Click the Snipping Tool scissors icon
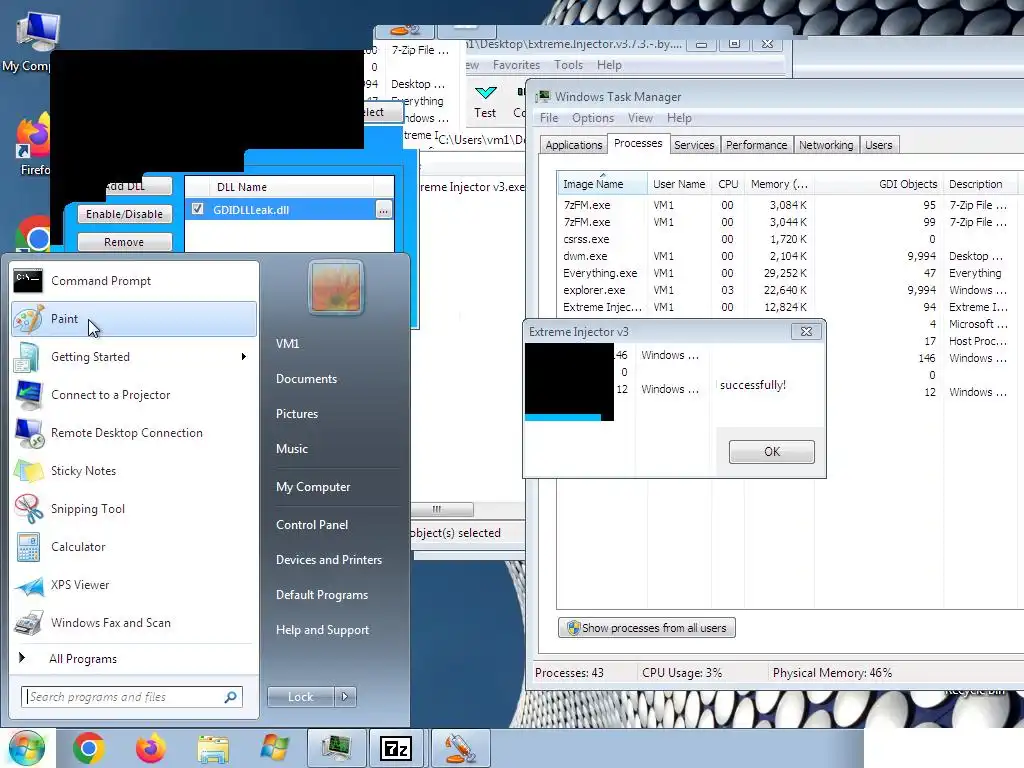The height and width of the screenshot is (768, 1024). tap(29, 509)
